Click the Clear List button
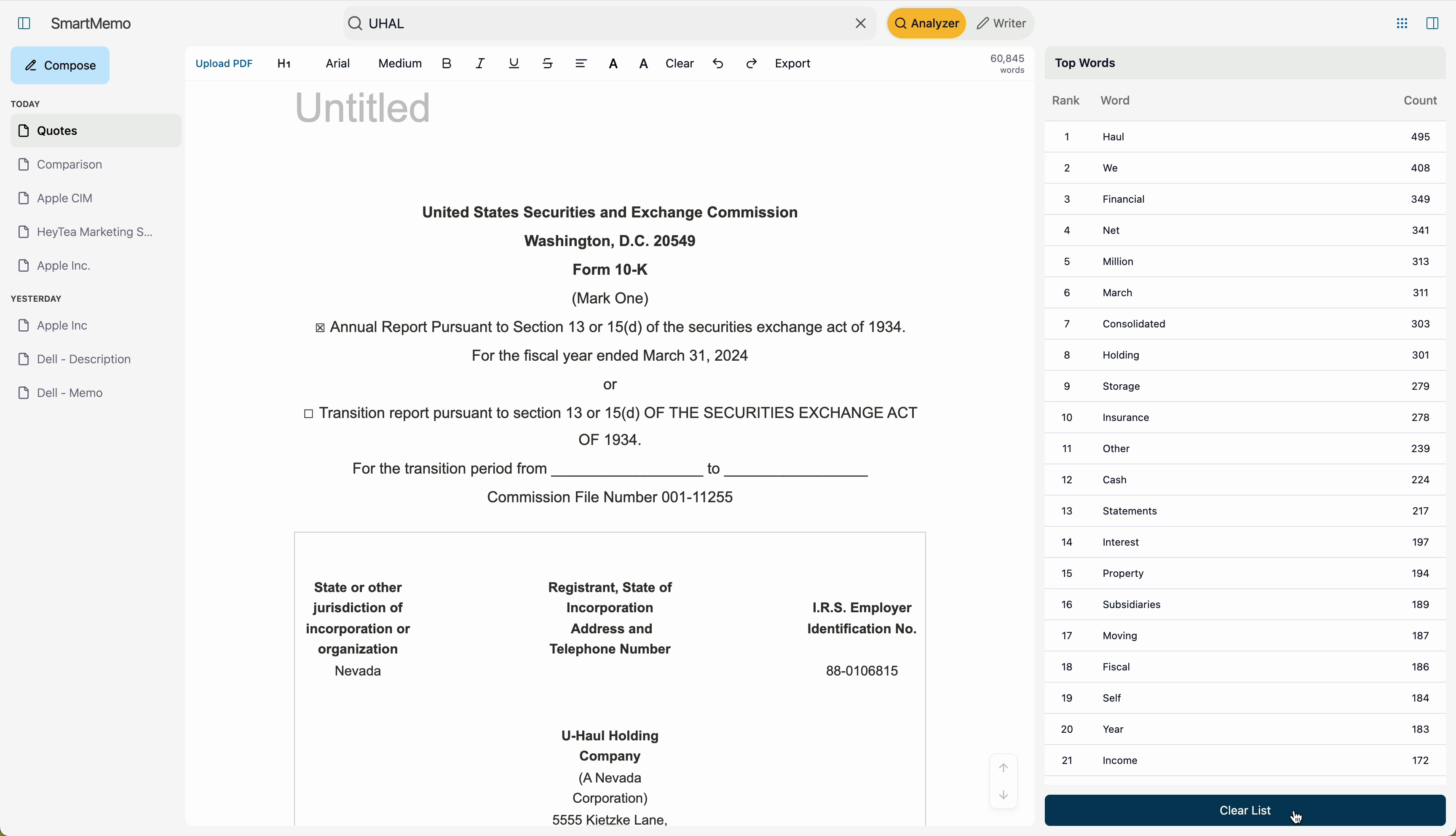This screenshot has height=836, width=1456. 1245,810
